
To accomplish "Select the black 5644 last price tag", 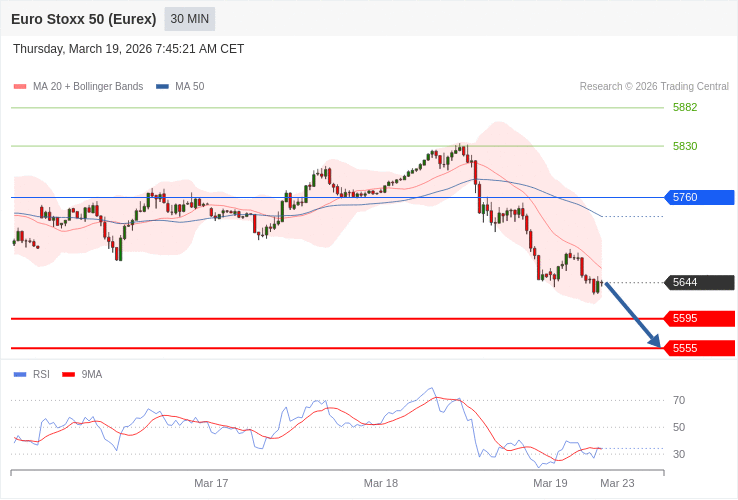I will (x=699, y=282).
